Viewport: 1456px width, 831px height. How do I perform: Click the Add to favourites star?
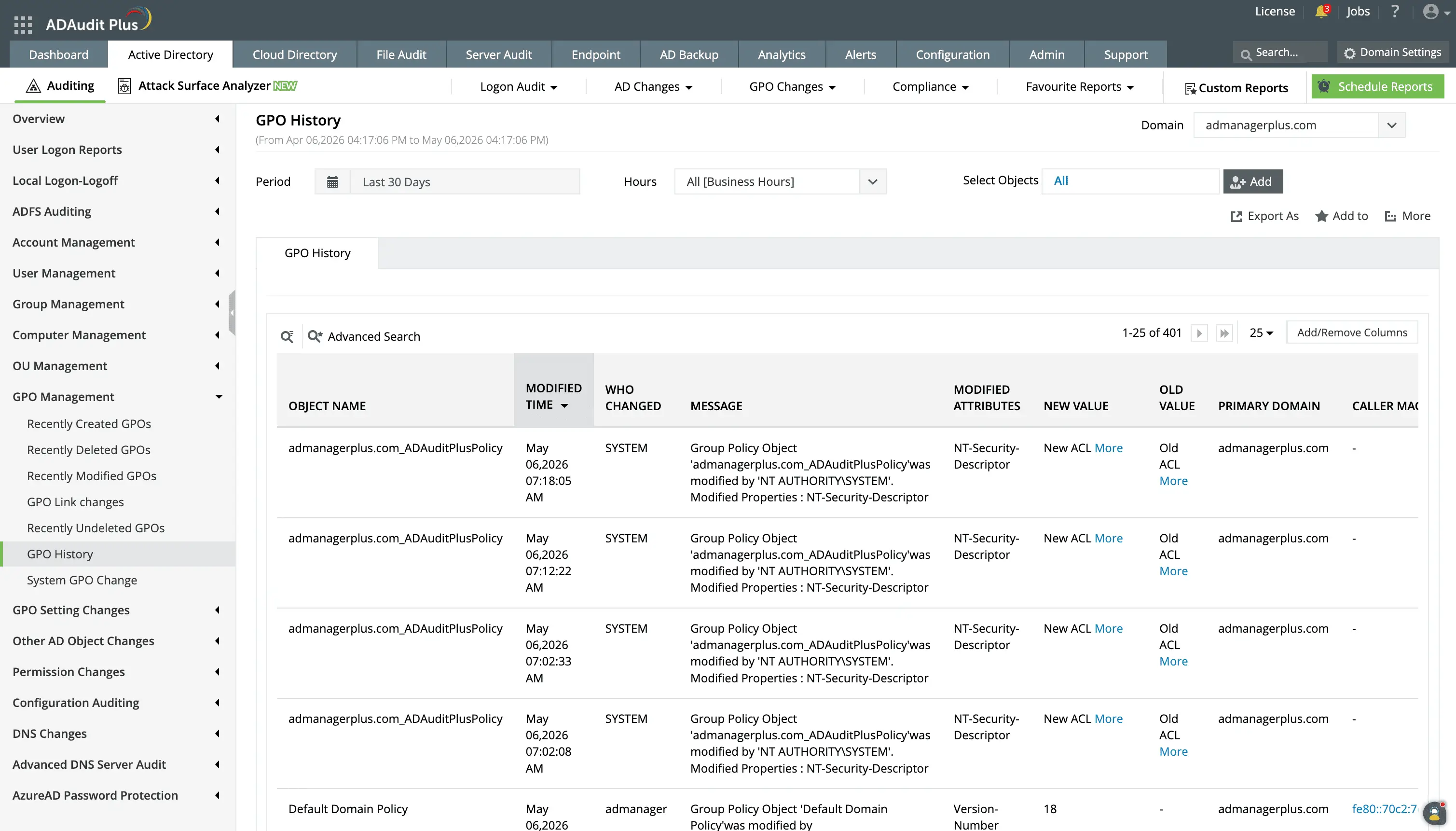click(1321, 216)
